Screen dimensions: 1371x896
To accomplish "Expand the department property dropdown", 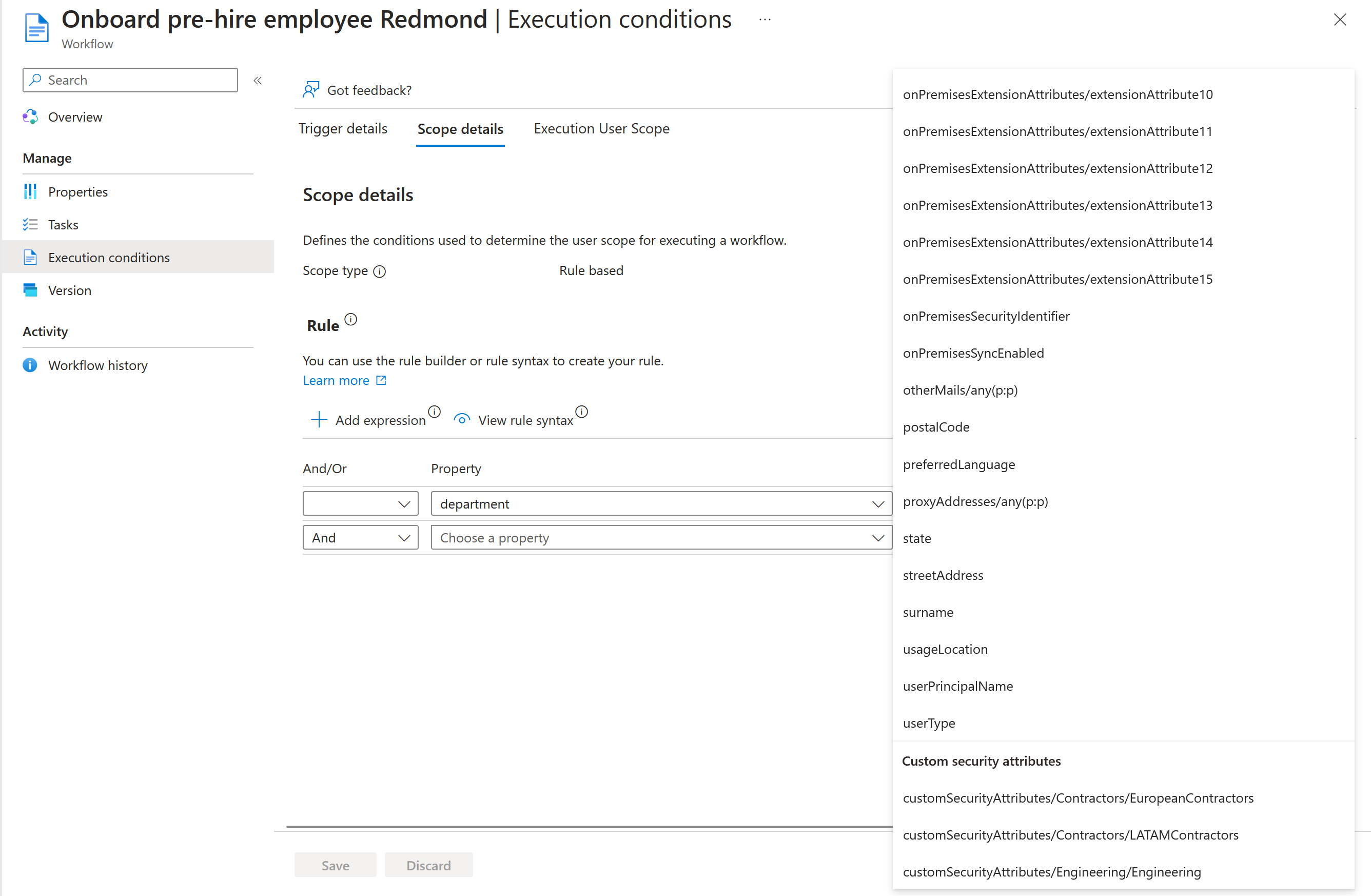I will (x=875, y=503).
